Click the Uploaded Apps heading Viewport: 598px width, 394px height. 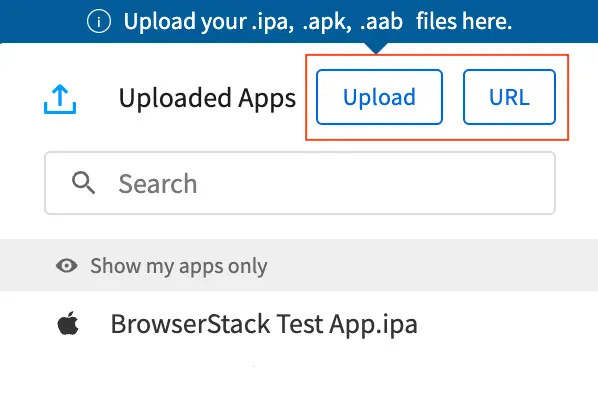coord(207,98)
